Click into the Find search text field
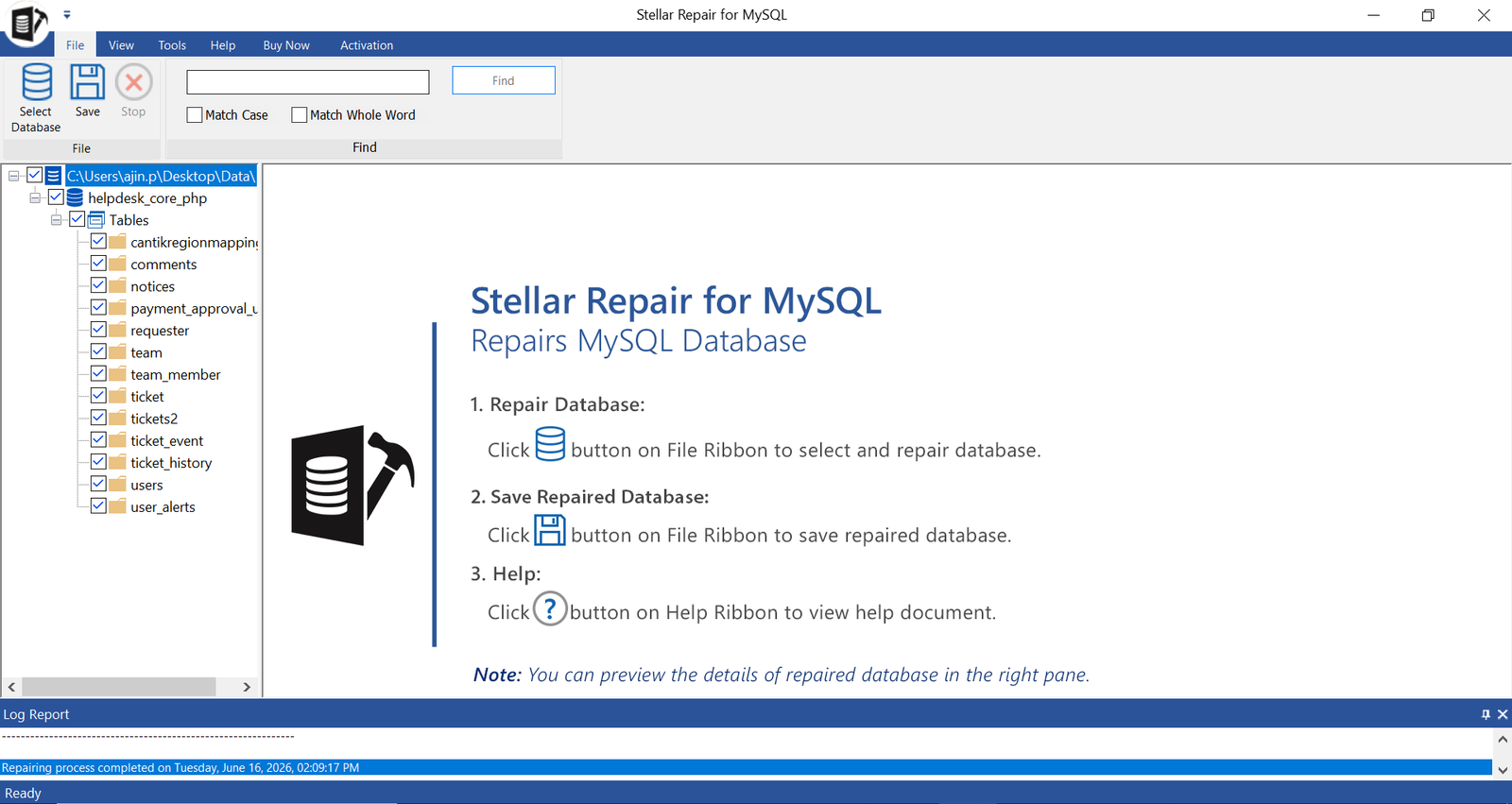 click(x=308, y=82)
